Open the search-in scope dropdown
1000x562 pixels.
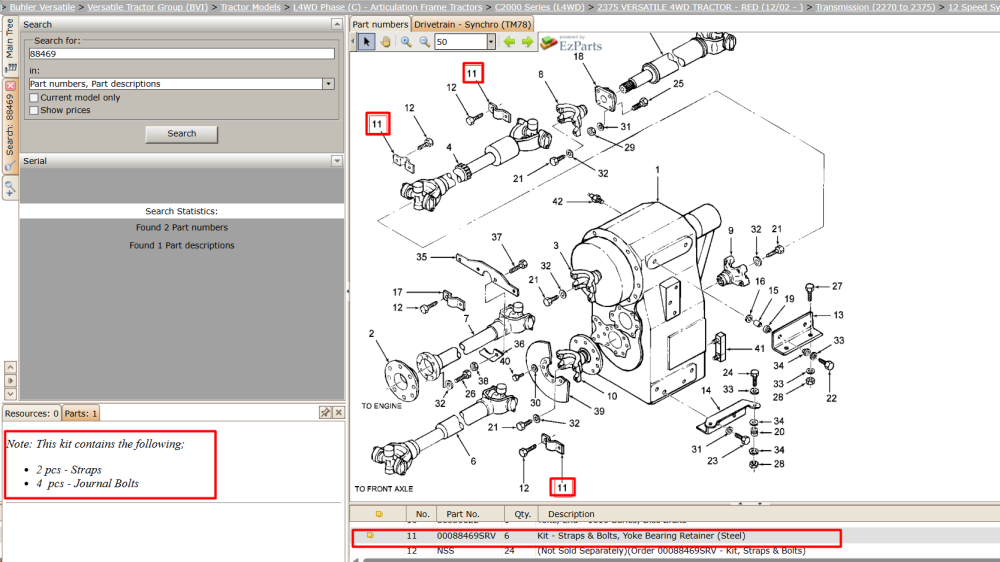click(328, 84)
